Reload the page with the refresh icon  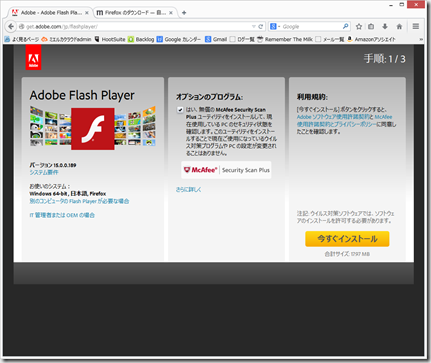pyautogui.click(x=261, y=26)
